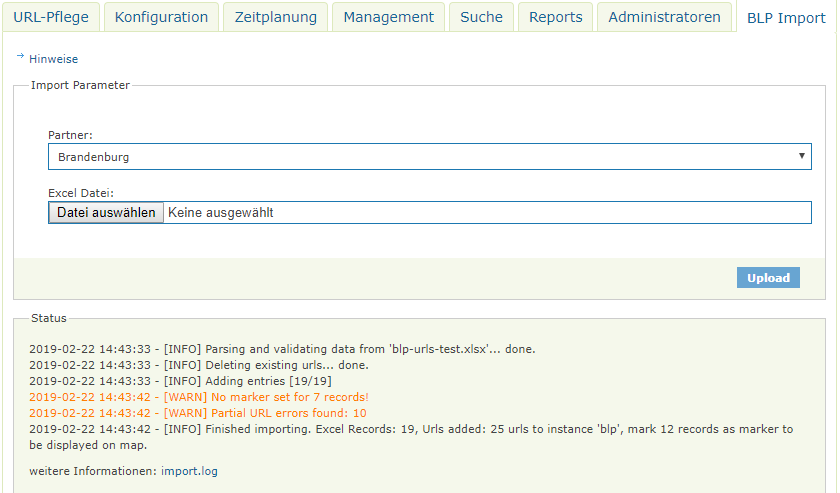Screen dimensions: 840x493
Task: Open the Partner dropdown showing Brandenburg
Action: [429, 157]
